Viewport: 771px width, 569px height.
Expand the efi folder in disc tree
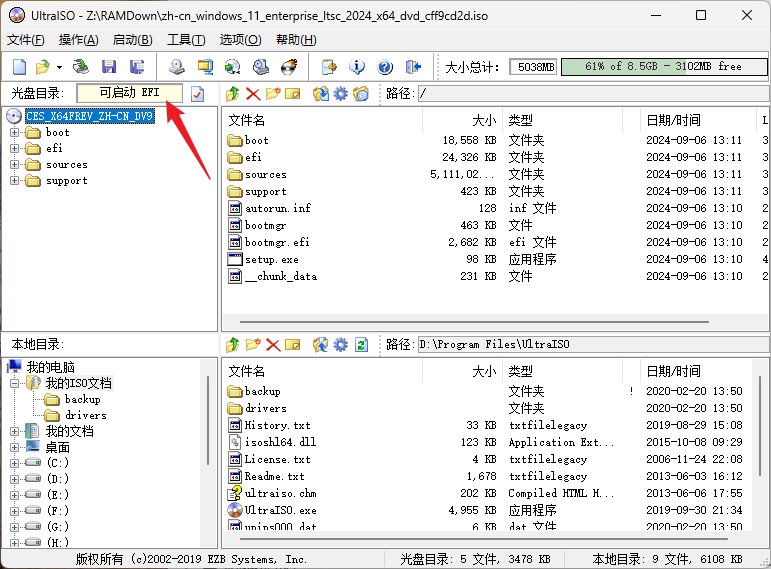[14, 149]
